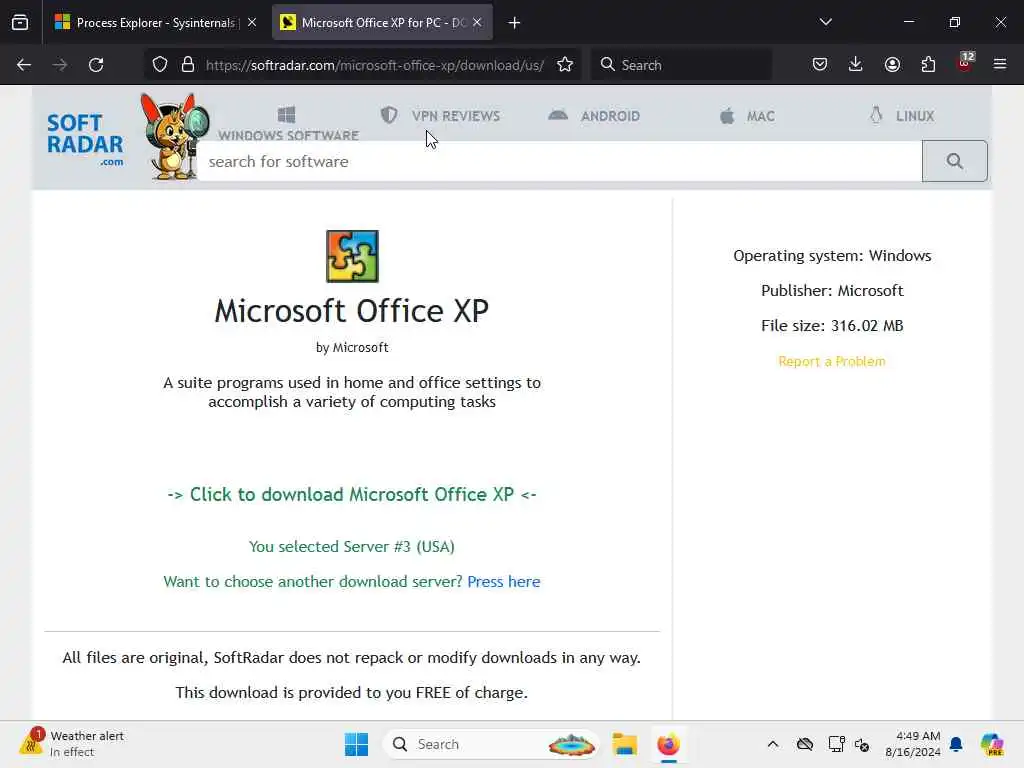This screenshot has width=1024, height=768.
Task: Click the Operating system: Windows text
Action: tap(832, 255)
